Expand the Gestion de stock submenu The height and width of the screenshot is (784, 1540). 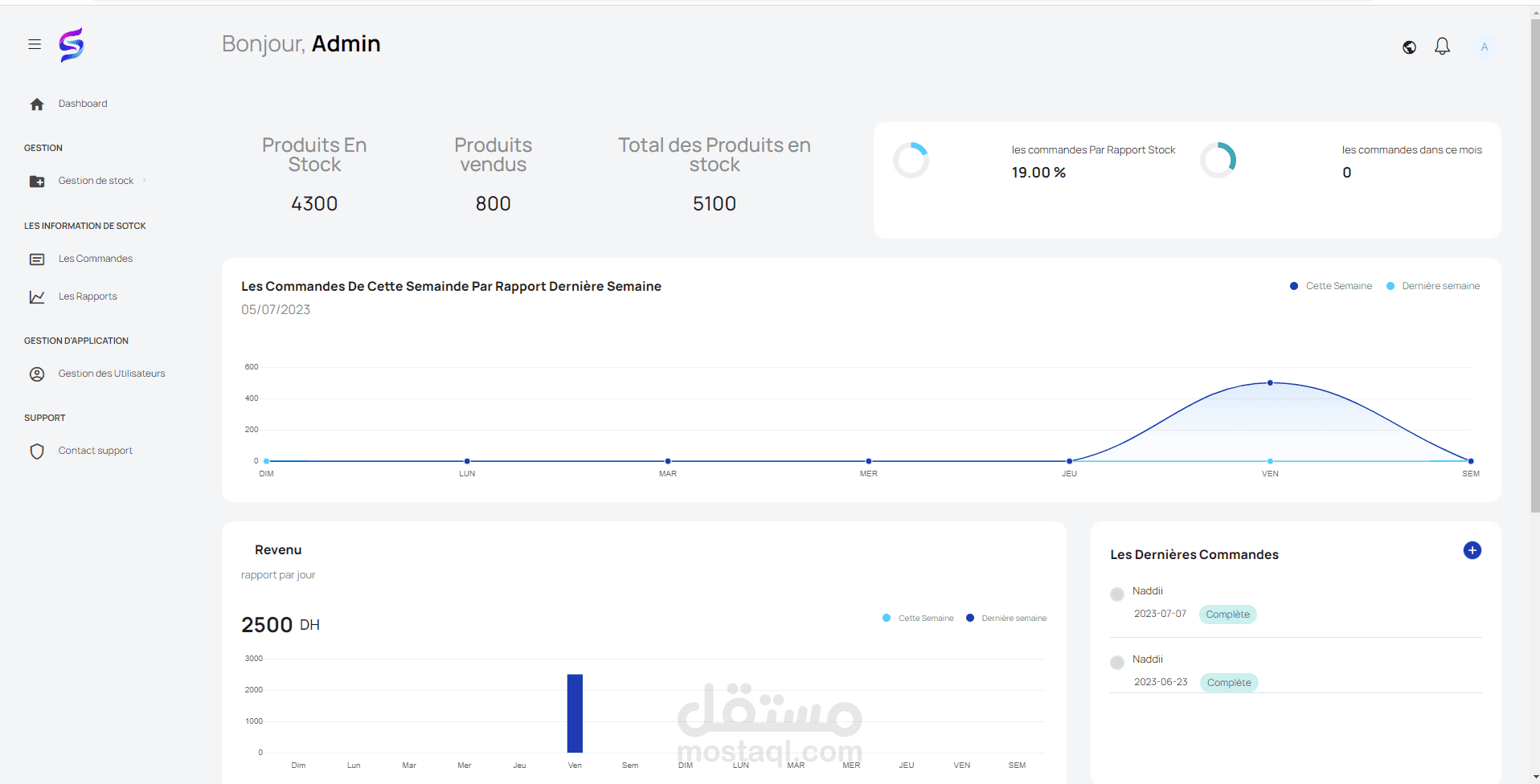(96, 181)
